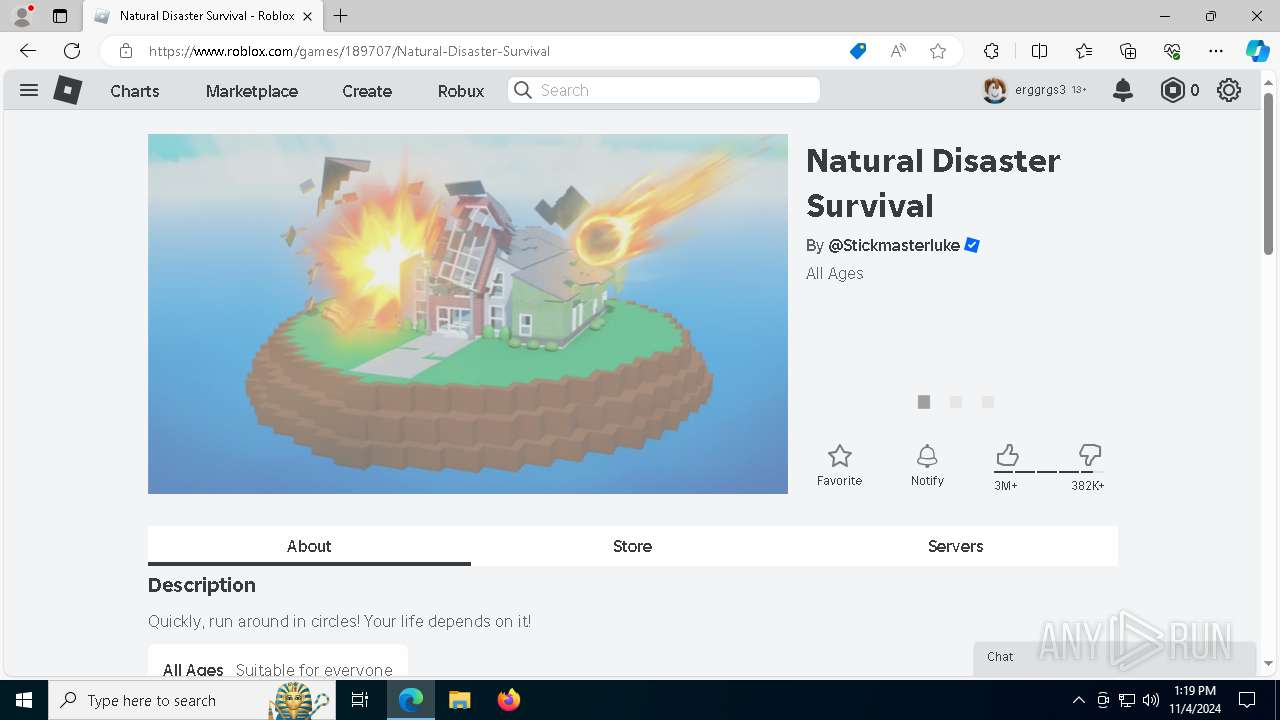Open volume control in system tray

click(x=1151, y=700)
